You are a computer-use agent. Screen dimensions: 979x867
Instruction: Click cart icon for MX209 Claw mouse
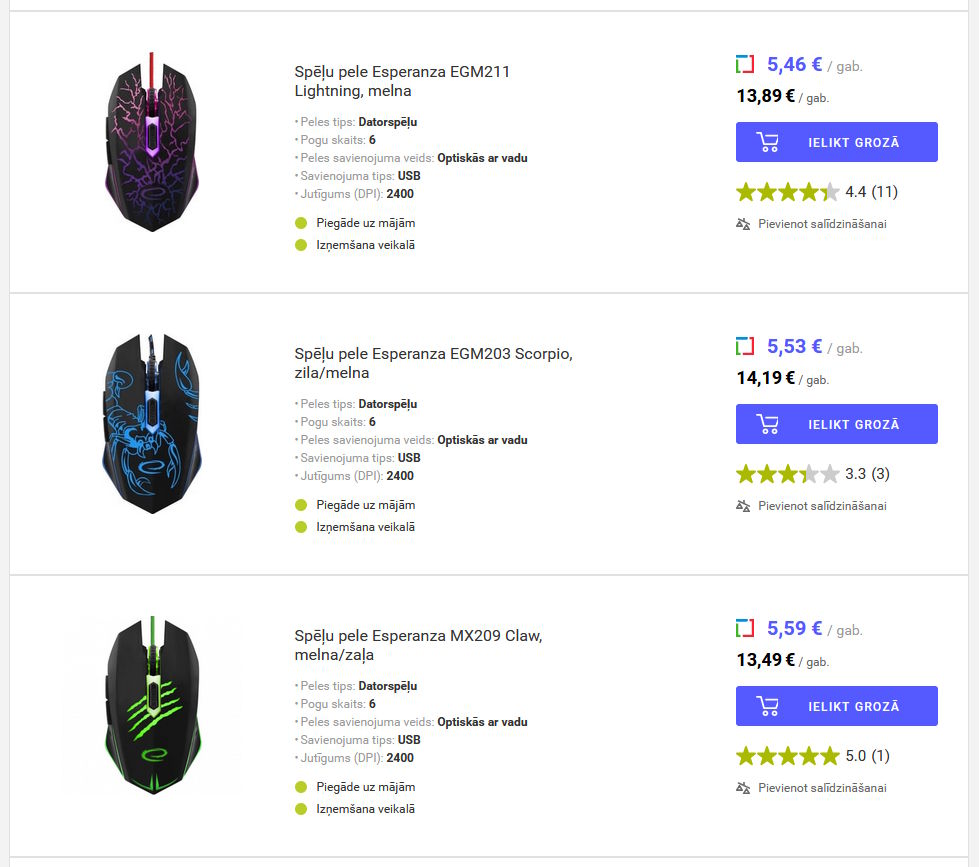coord(768,706)
